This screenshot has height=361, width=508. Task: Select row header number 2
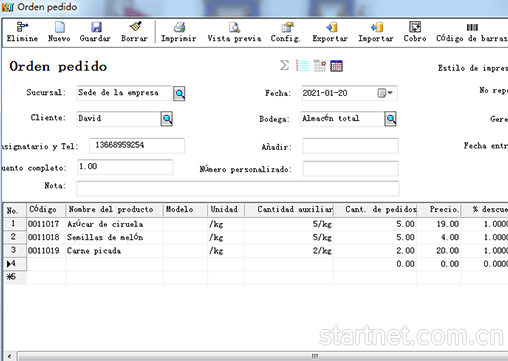15,237
